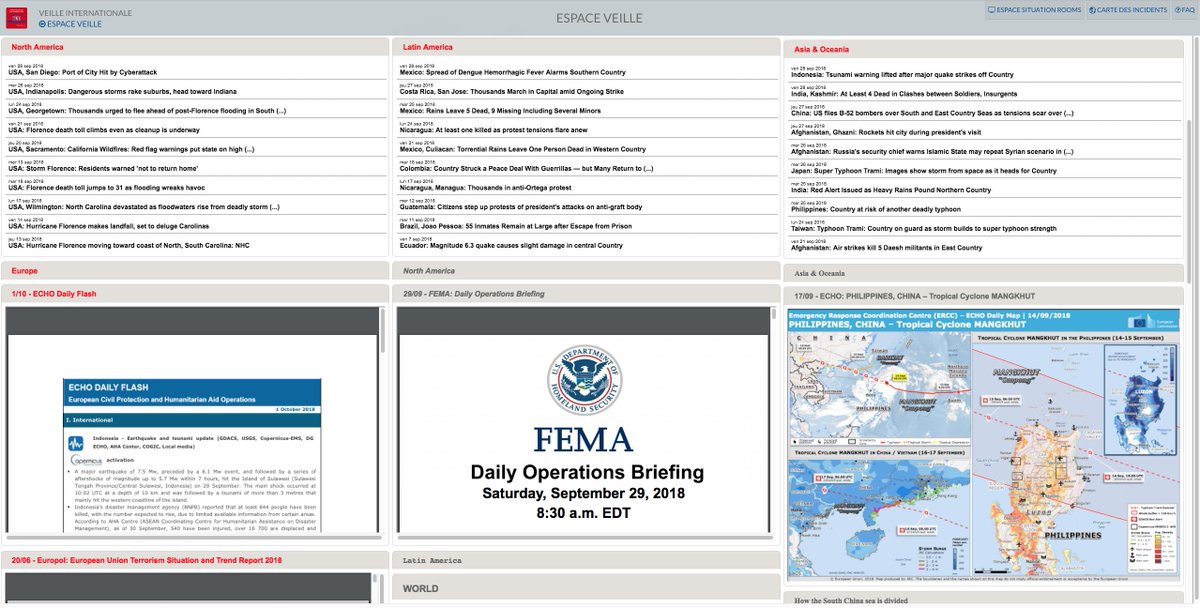
Task: Select the Latin America news section header
Action: (585, 47)
